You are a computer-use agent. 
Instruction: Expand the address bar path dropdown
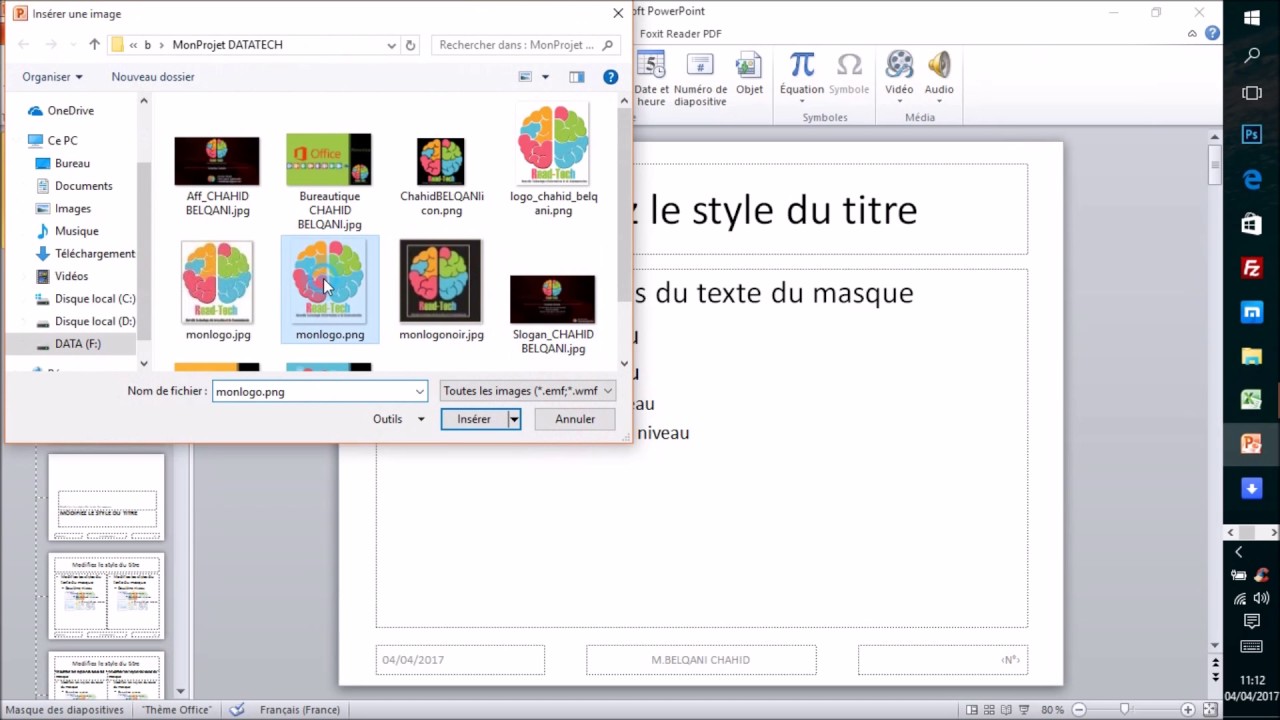(391, 45)
